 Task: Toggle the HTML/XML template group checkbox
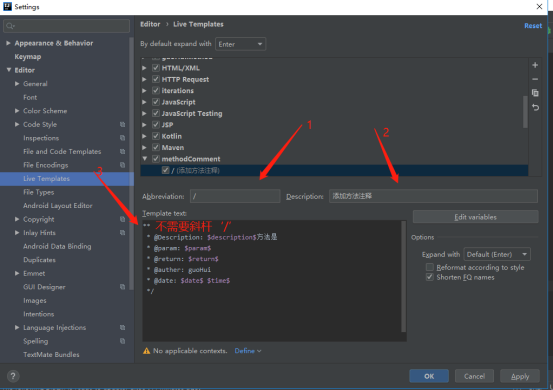click(x=156, y=68)
